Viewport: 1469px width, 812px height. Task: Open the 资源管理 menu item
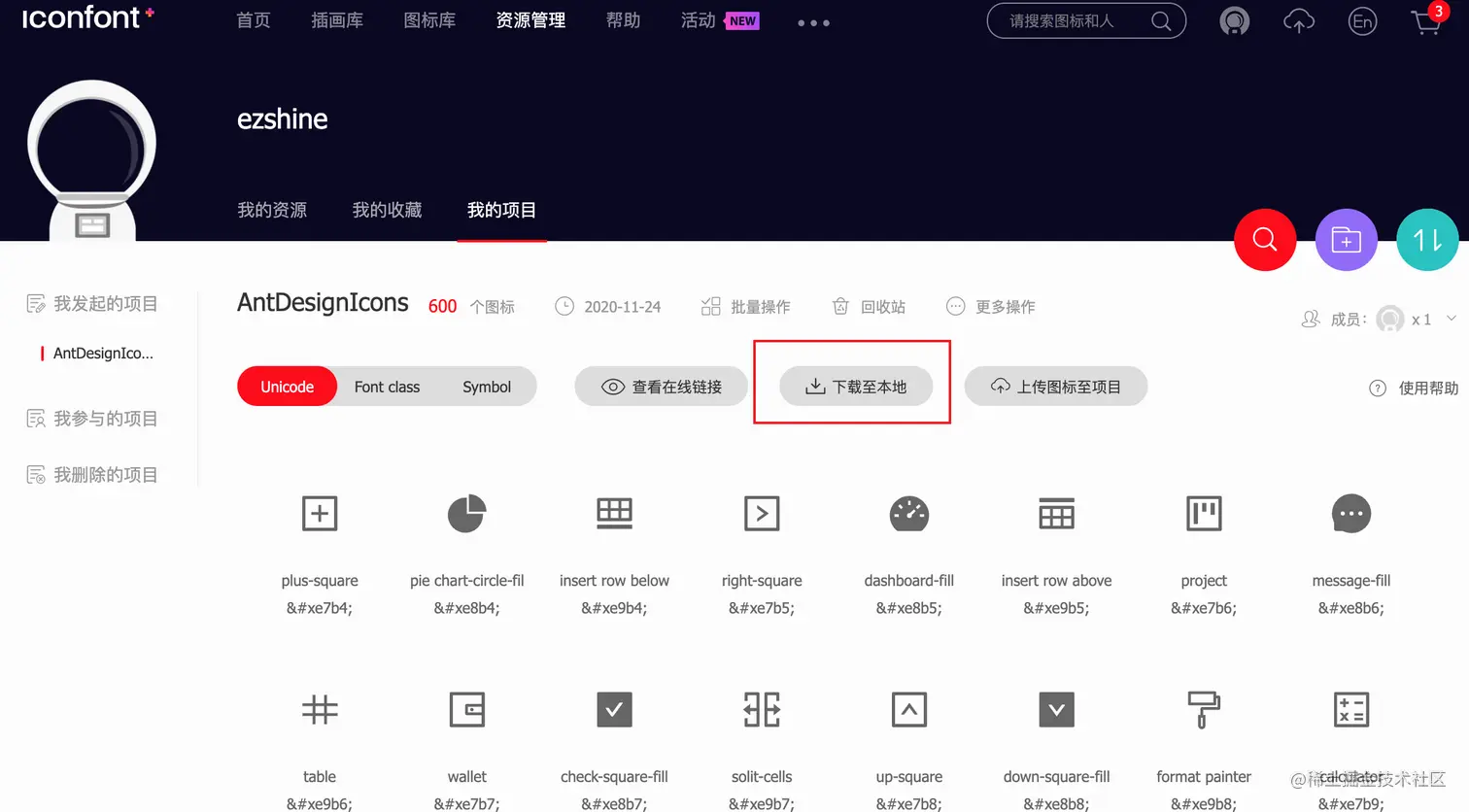[x=530, y=20]
